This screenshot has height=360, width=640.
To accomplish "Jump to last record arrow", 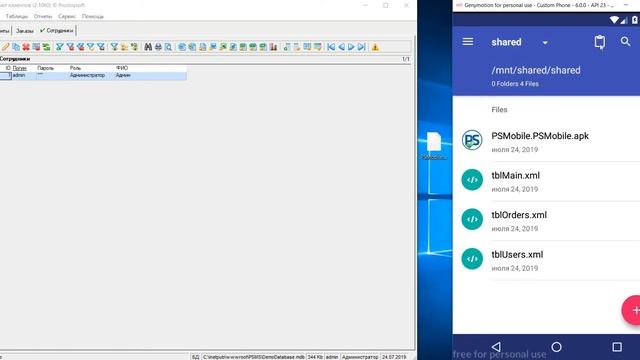I will [361, 47].
